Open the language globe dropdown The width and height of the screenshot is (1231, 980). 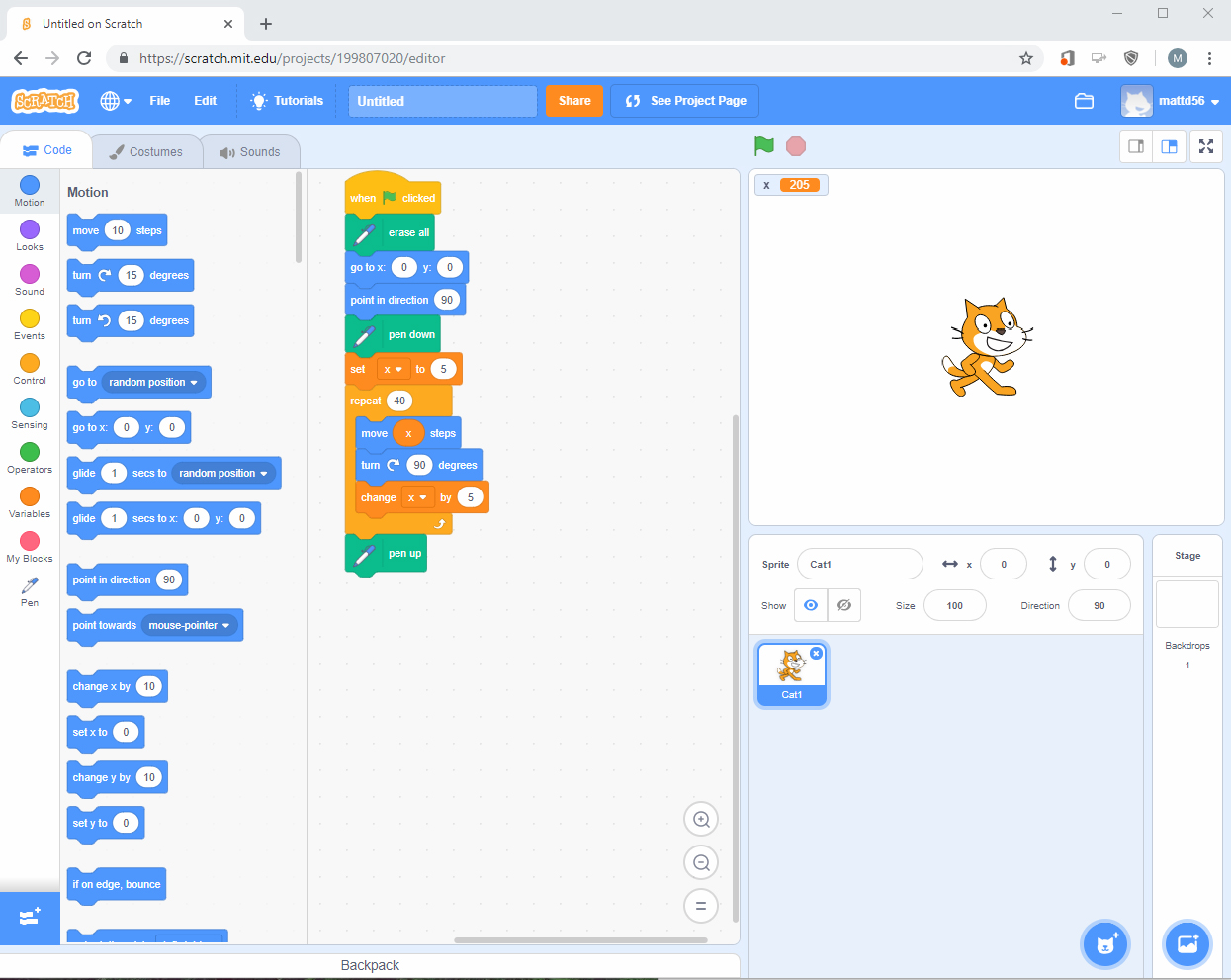[115, 101]
